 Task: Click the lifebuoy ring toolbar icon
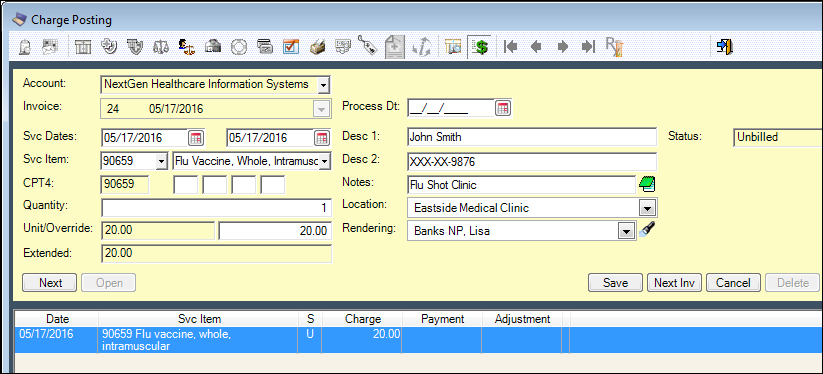[239, 47]
